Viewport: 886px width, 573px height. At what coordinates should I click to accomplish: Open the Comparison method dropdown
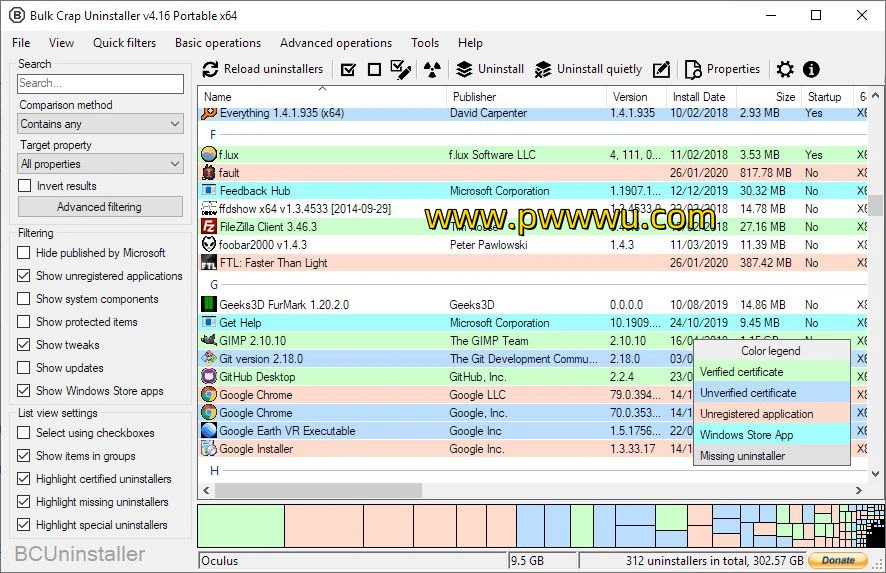tap(100, 124)
